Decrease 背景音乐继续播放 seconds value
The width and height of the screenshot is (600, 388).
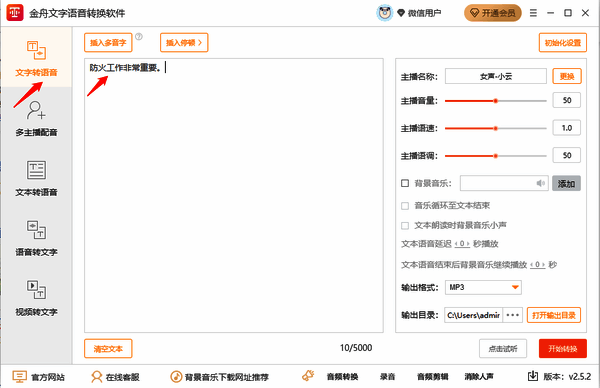click(x=532, y=264)
